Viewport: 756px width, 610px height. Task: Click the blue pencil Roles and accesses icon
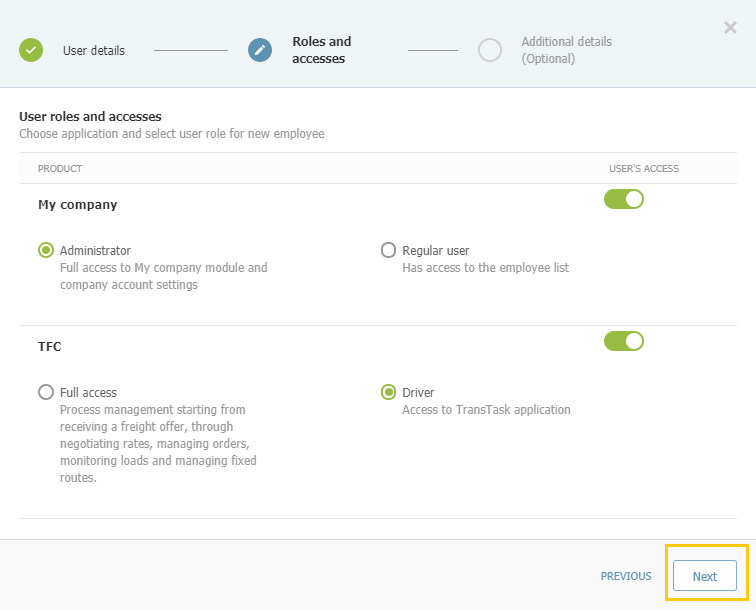(260, 50)
